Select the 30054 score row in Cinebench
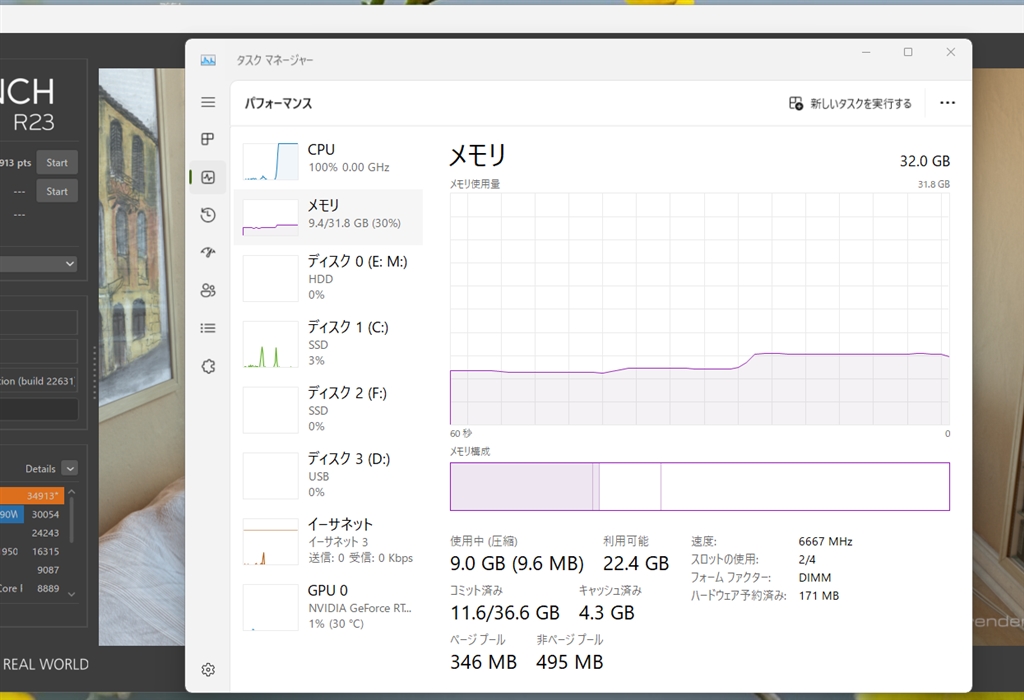Viewport: 1024px width, 700px height. point(32,515)
